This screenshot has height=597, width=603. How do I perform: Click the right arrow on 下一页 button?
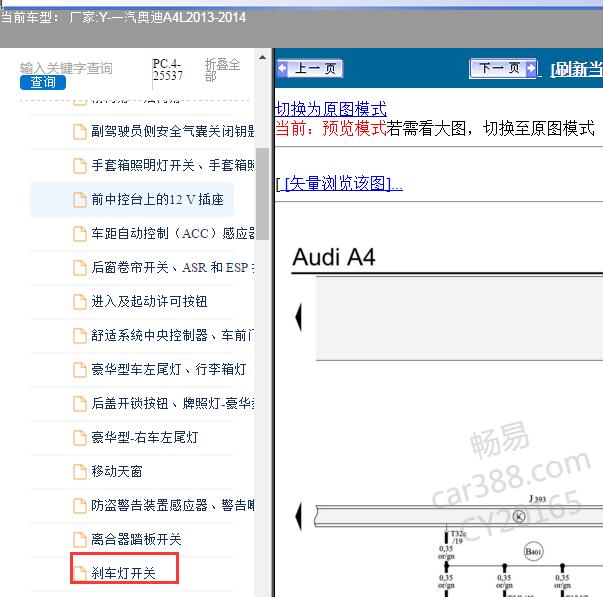(x=531, y=68)
